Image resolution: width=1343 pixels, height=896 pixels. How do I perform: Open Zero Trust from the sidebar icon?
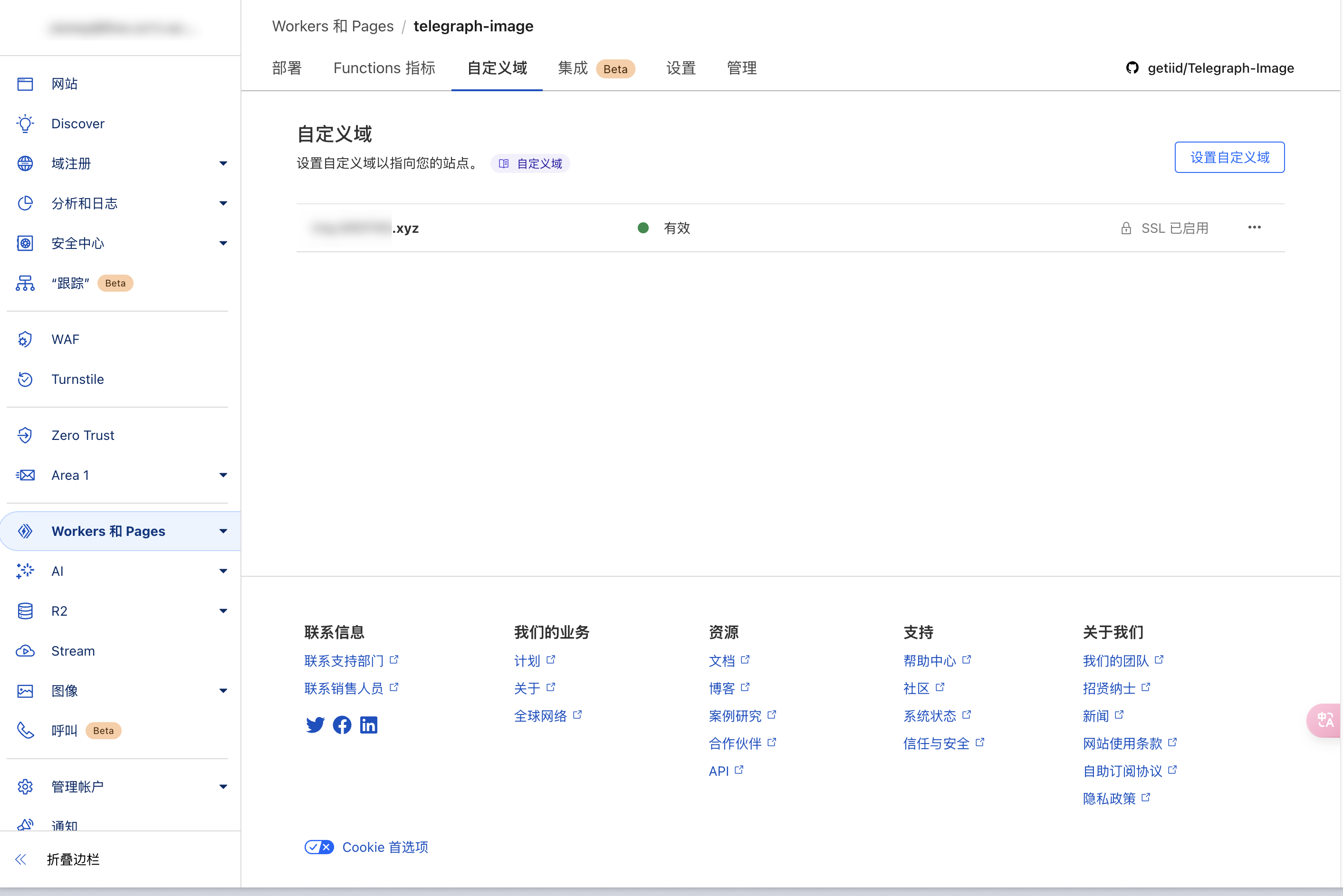[x=25, y=435]
